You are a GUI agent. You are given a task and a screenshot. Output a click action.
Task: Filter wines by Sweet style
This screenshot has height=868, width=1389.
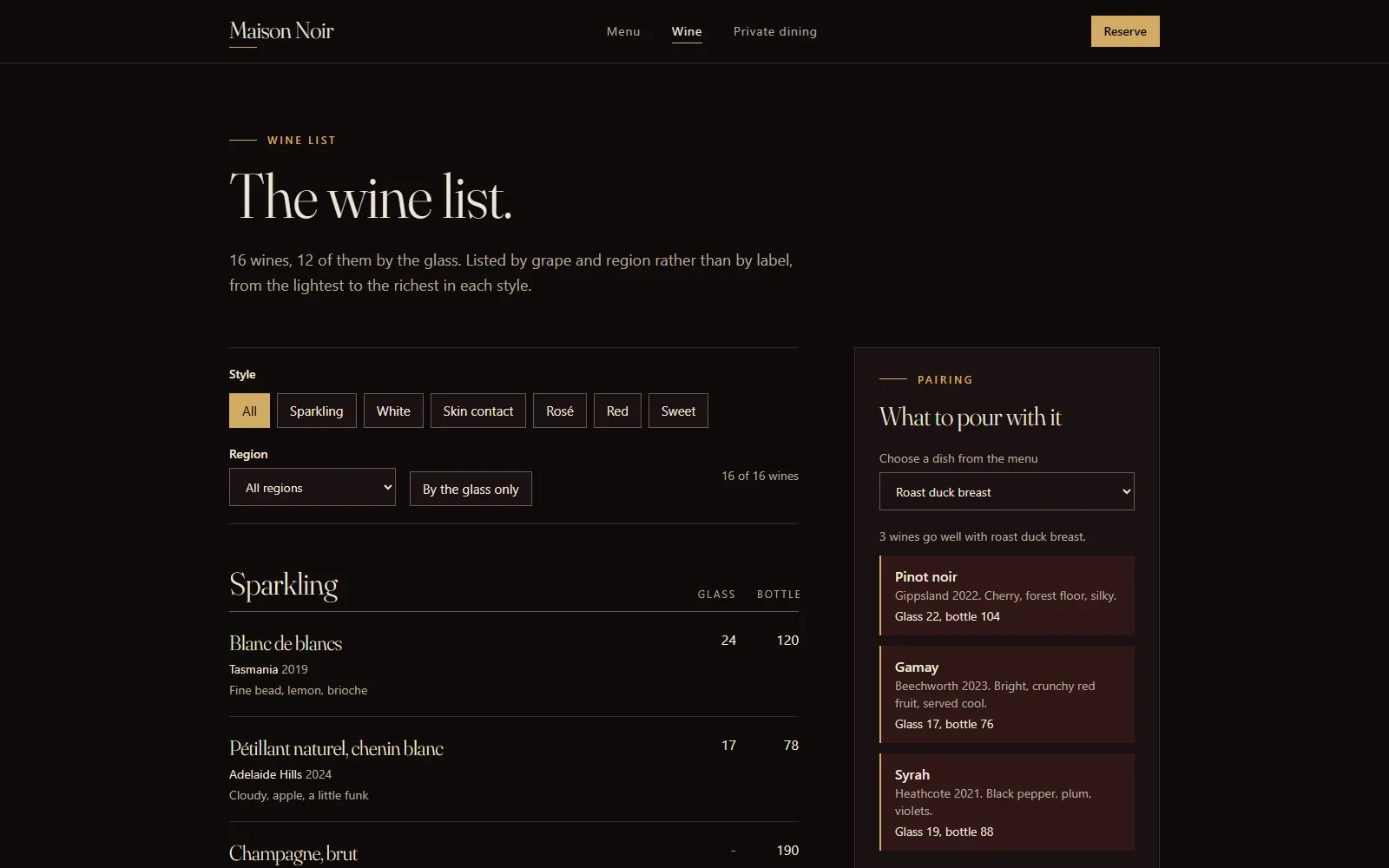pos(678,411)
